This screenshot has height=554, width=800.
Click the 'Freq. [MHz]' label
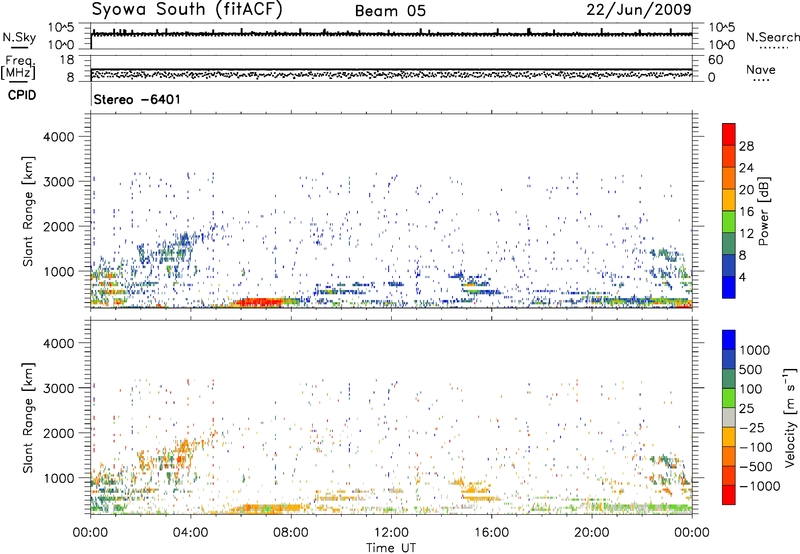19,67
